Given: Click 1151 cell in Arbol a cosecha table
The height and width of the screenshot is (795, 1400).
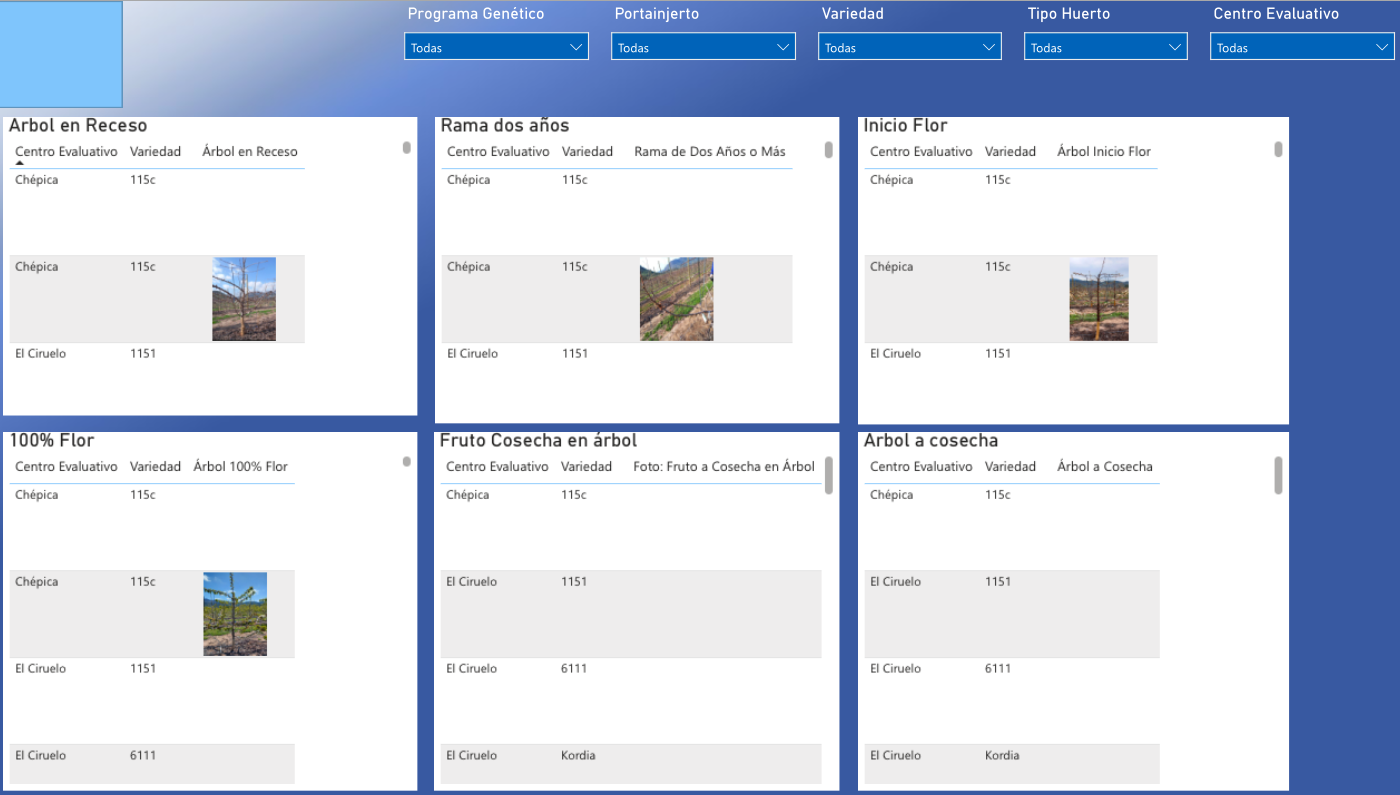Looking at the screenshot, I should click(998, 582).
